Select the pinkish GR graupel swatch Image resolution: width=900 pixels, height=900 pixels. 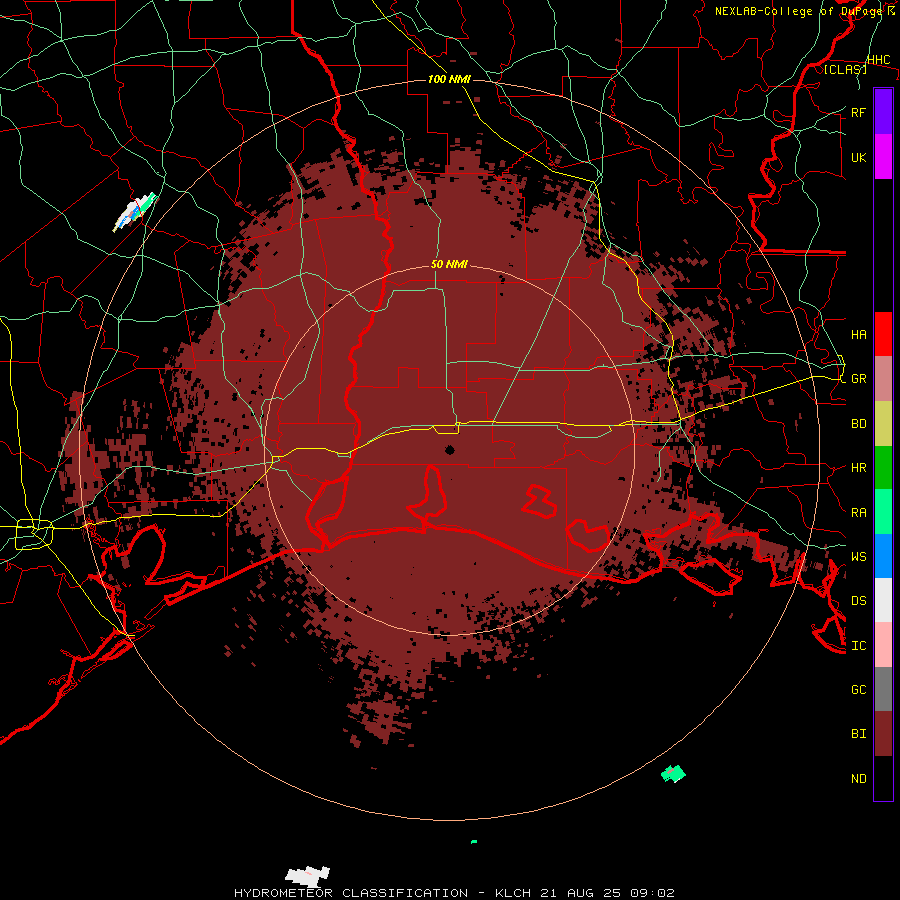click(883, 379)
